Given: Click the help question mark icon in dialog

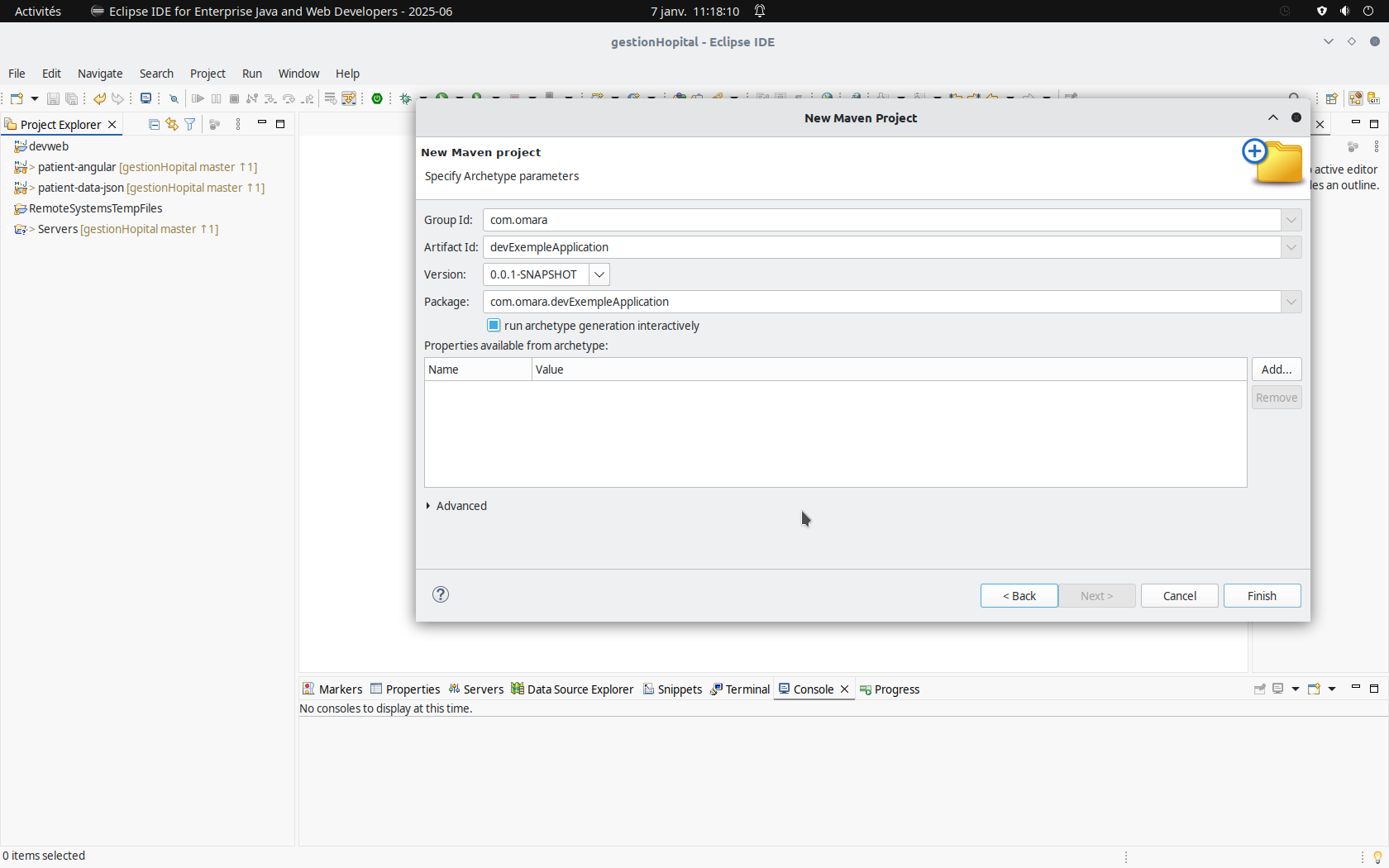Looking at the screenshot, I should coord(441,595).
